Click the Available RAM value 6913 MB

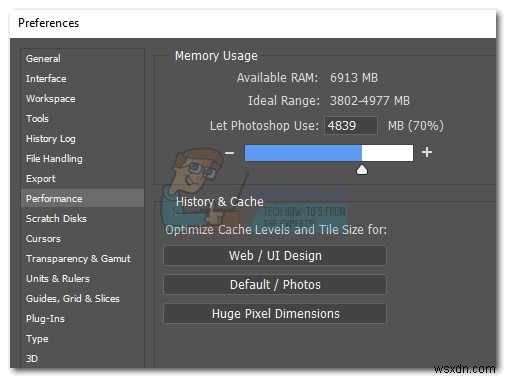tap(354, 78)
